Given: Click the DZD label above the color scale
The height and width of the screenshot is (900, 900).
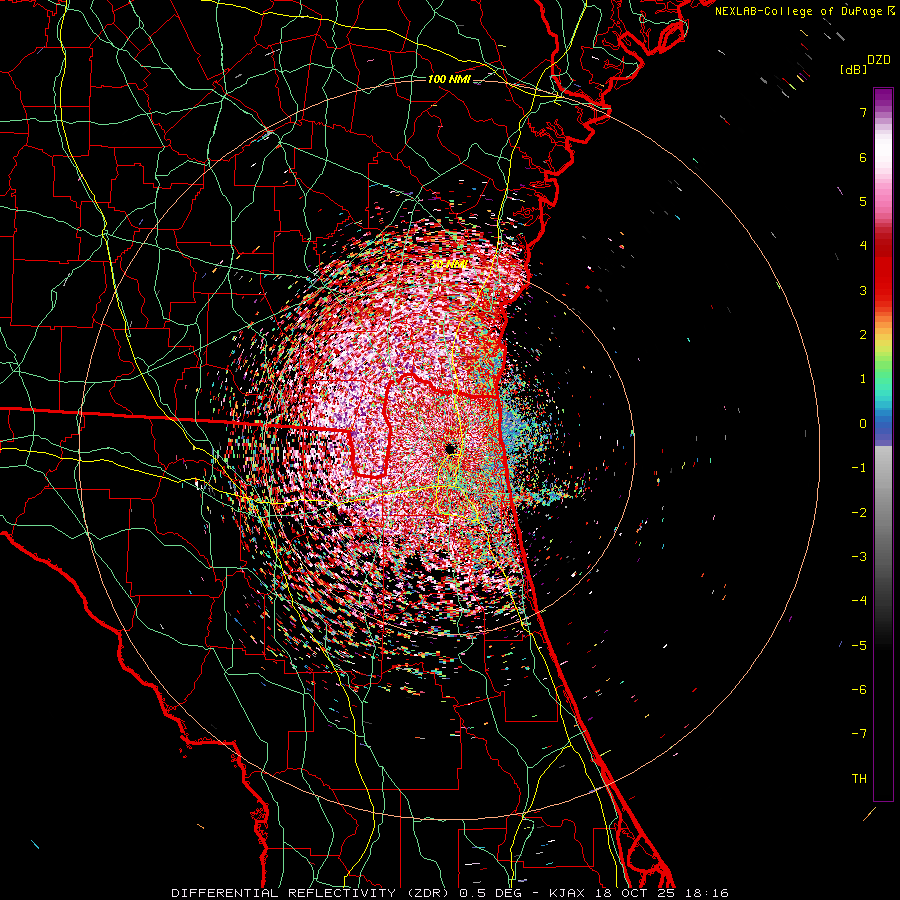Looking at the screenshot, I should click(x=879, y=60).
